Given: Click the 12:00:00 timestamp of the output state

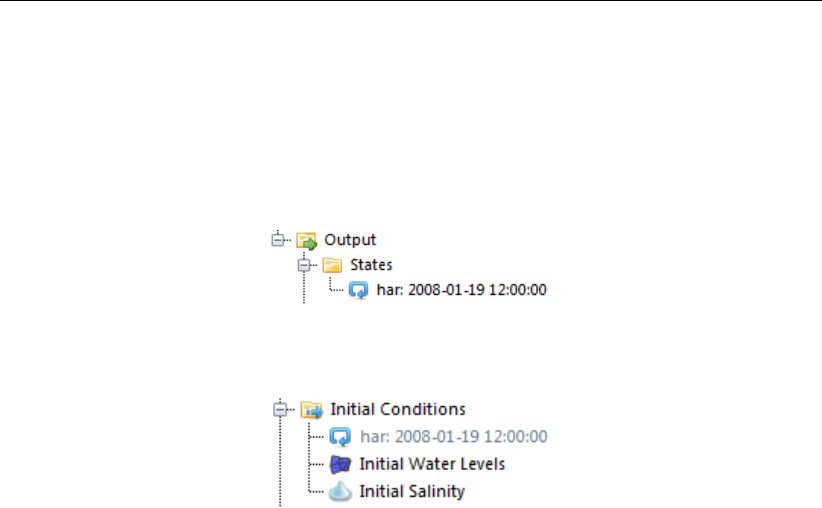Looking at the screenshot, I should [x=517, y=291].
